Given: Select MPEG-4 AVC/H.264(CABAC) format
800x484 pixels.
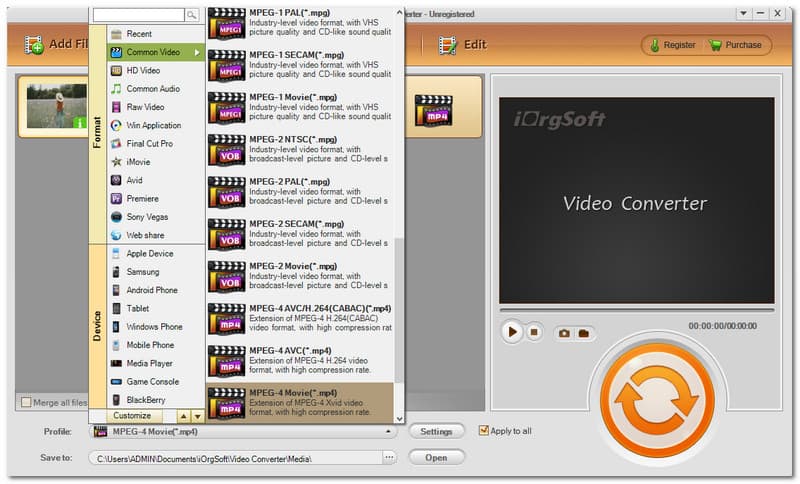Looking at the screenshot, I should tap(300, 319).
